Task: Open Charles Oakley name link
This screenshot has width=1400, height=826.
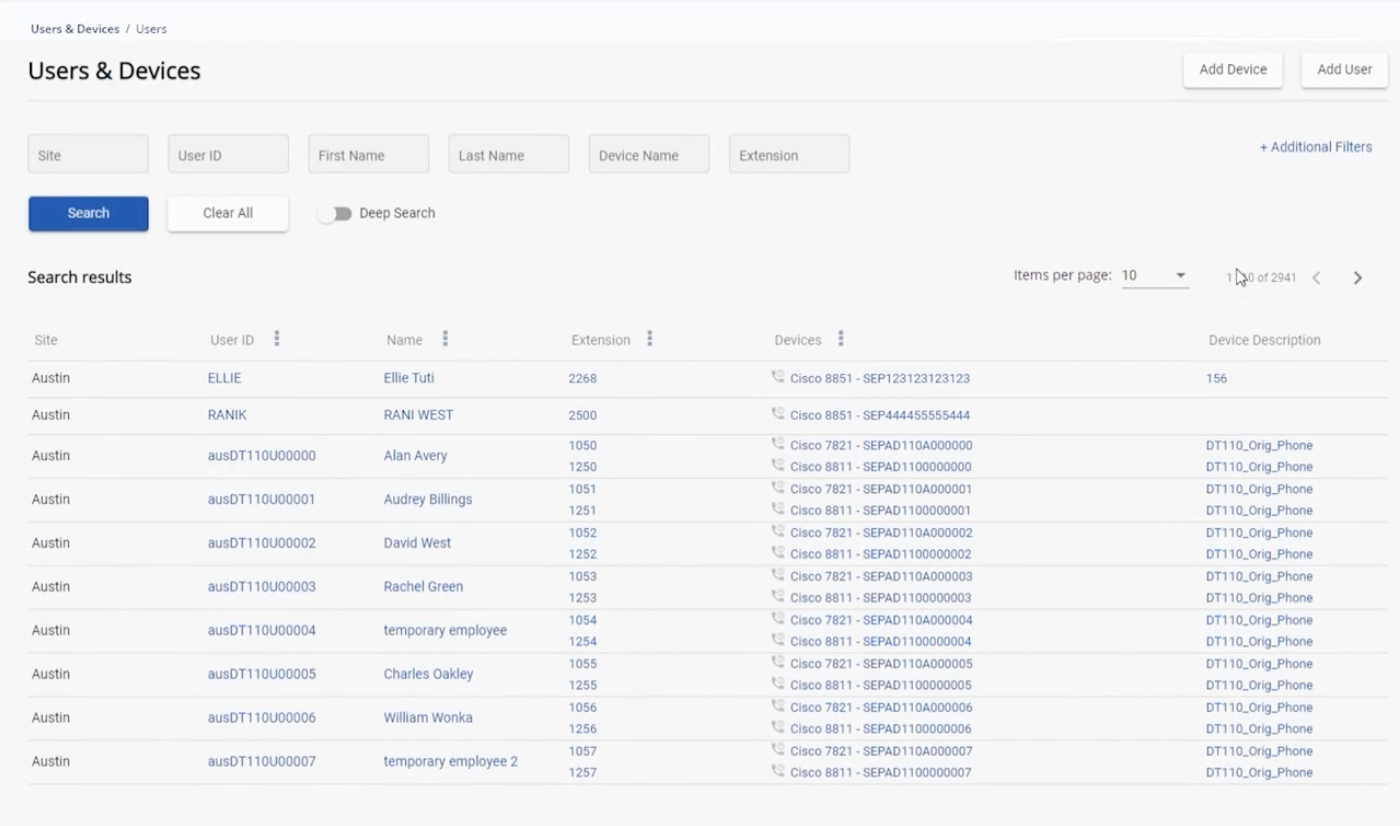Action: 428,673
